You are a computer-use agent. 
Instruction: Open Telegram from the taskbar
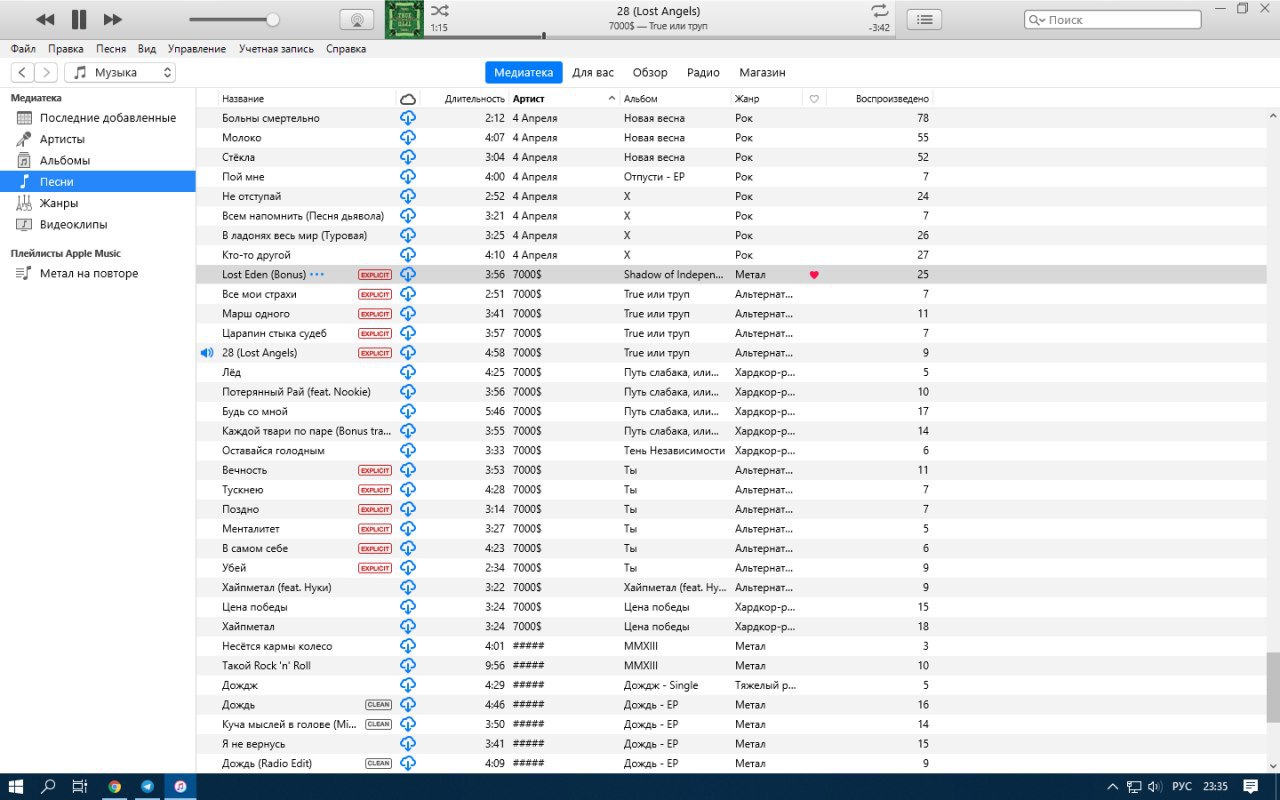coord(148,786)
